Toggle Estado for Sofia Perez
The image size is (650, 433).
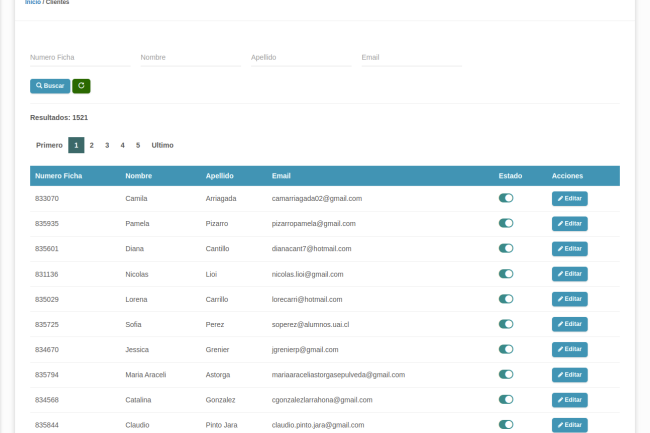pos(506,324)
